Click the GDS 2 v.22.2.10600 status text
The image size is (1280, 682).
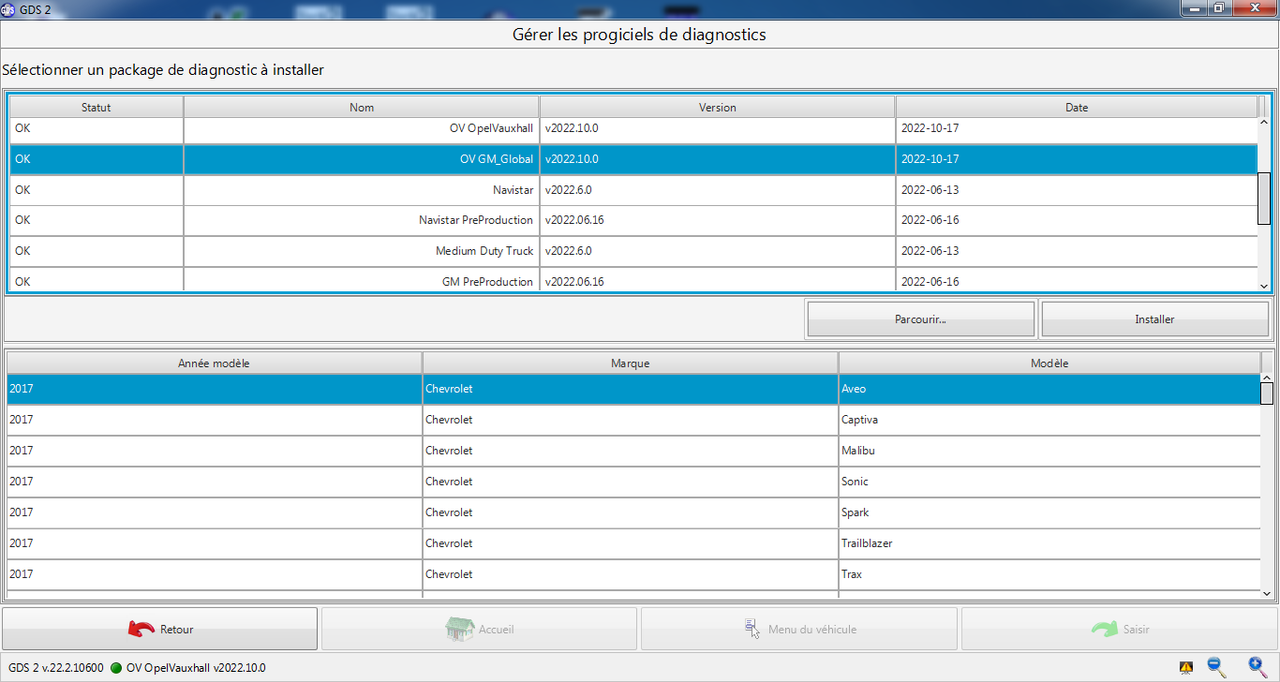coord(56,668)
